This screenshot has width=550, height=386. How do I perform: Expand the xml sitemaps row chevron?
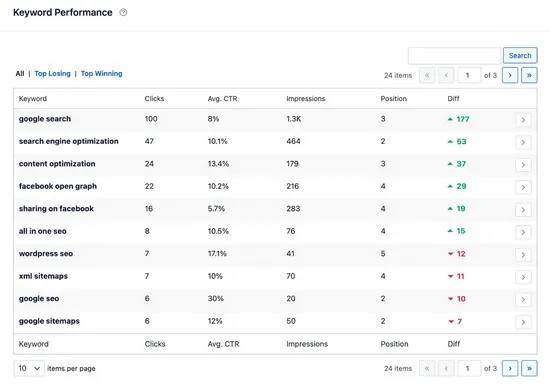[523, 277]
